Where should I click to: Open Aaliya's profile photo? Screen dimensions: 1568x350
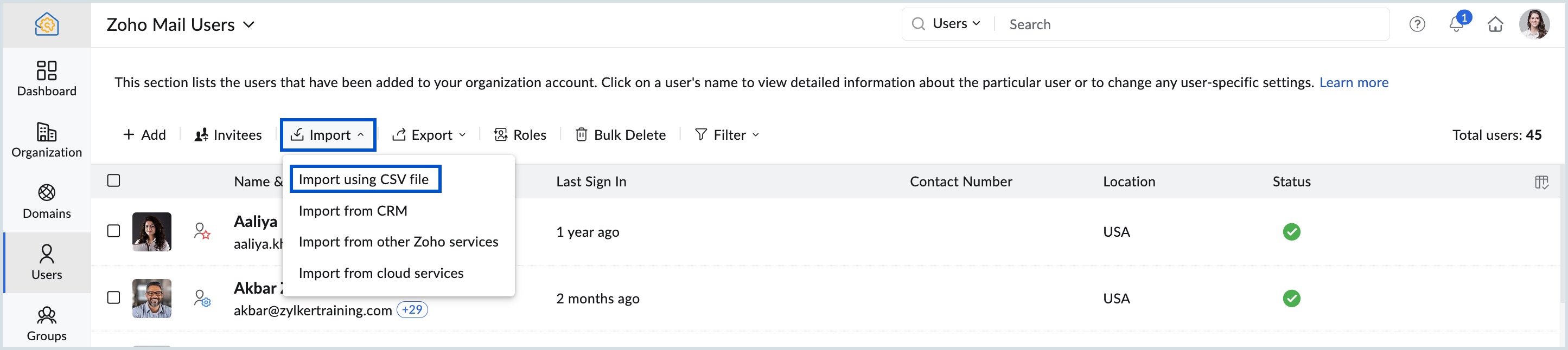pos(151,231)
